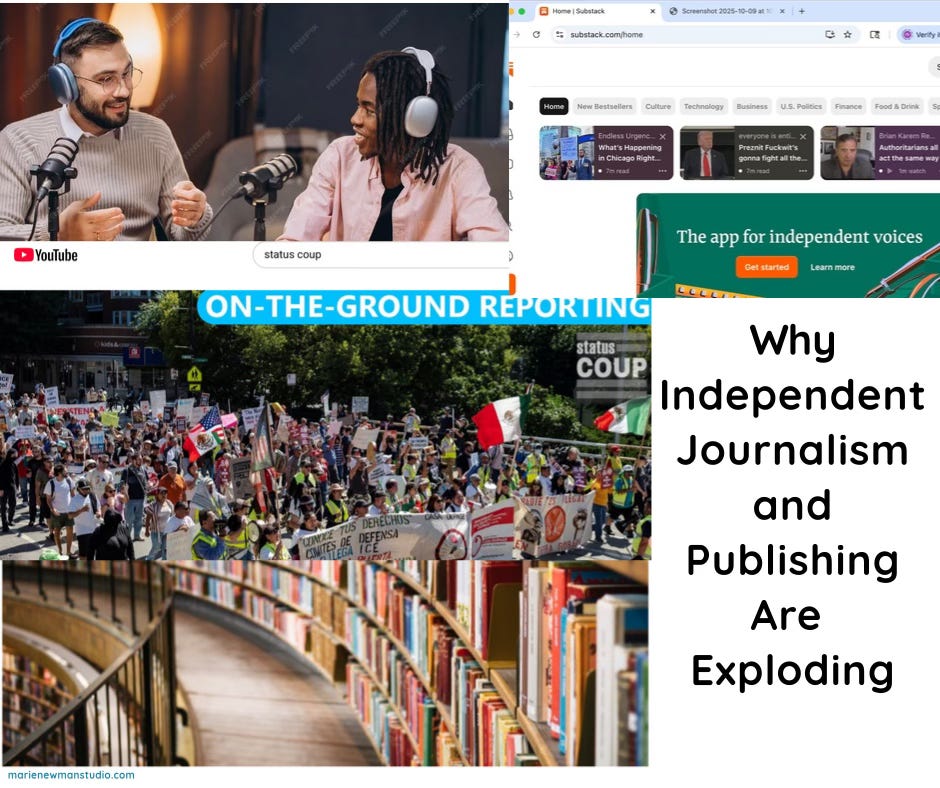The height and width of the screenshot is (788, 940).
Task: Open the Brian Karem video thumbnail
Action: 848,152
